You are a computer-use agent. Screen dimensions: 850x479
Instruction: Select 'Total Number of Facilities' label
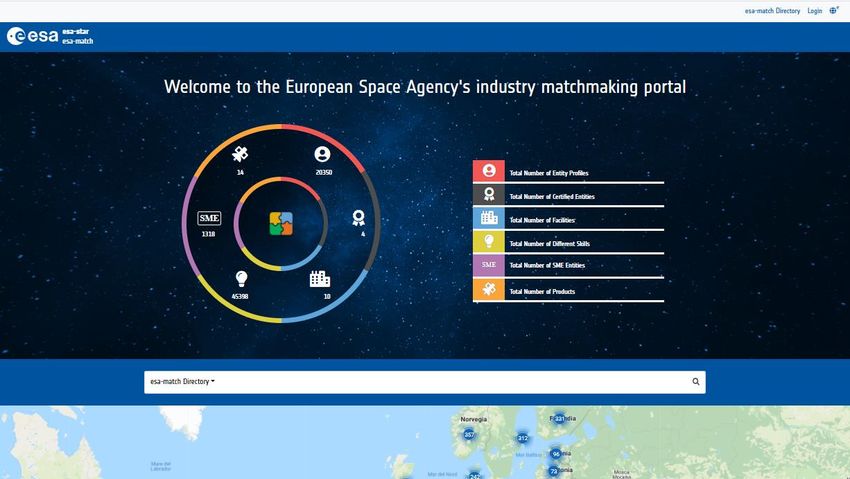(542, 220)
